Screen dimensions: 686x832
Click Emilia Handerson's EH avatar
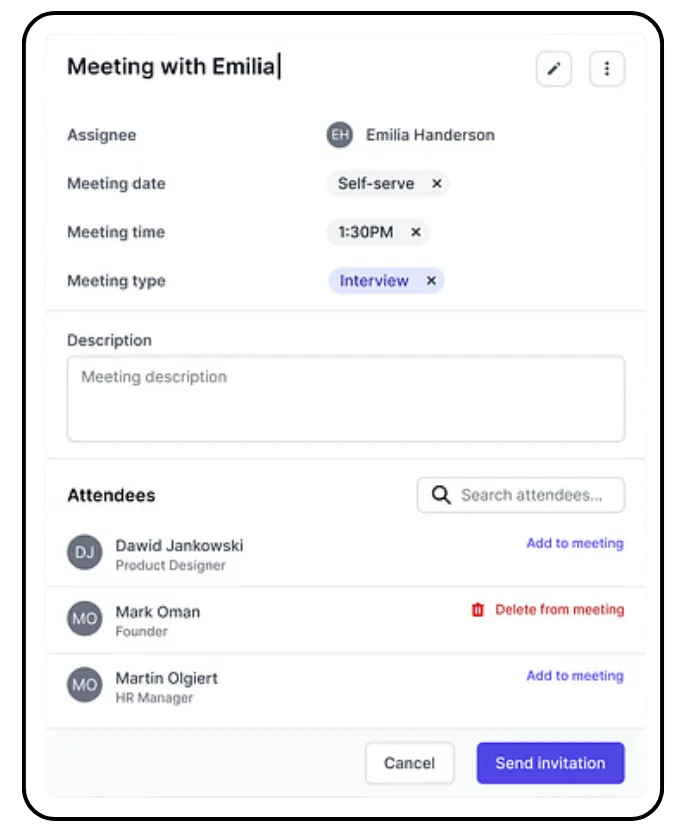[x=341, y=135]
